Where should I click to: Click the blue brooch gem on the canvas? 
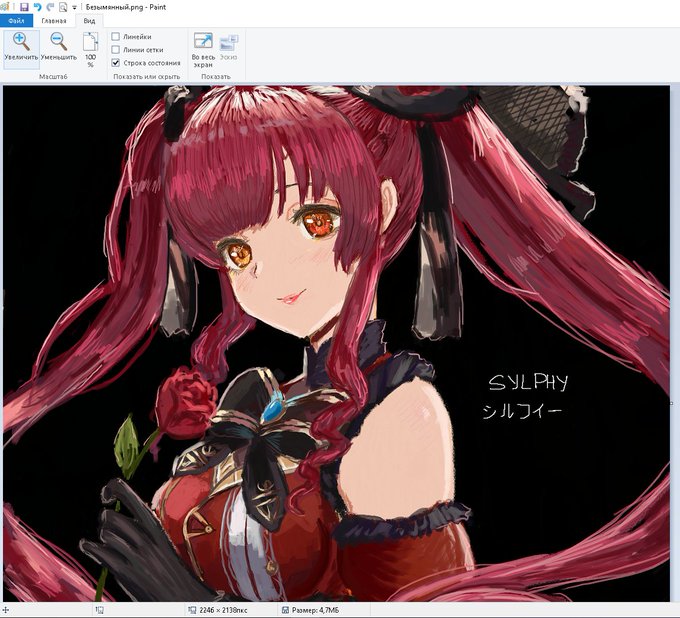coord(272,410)
